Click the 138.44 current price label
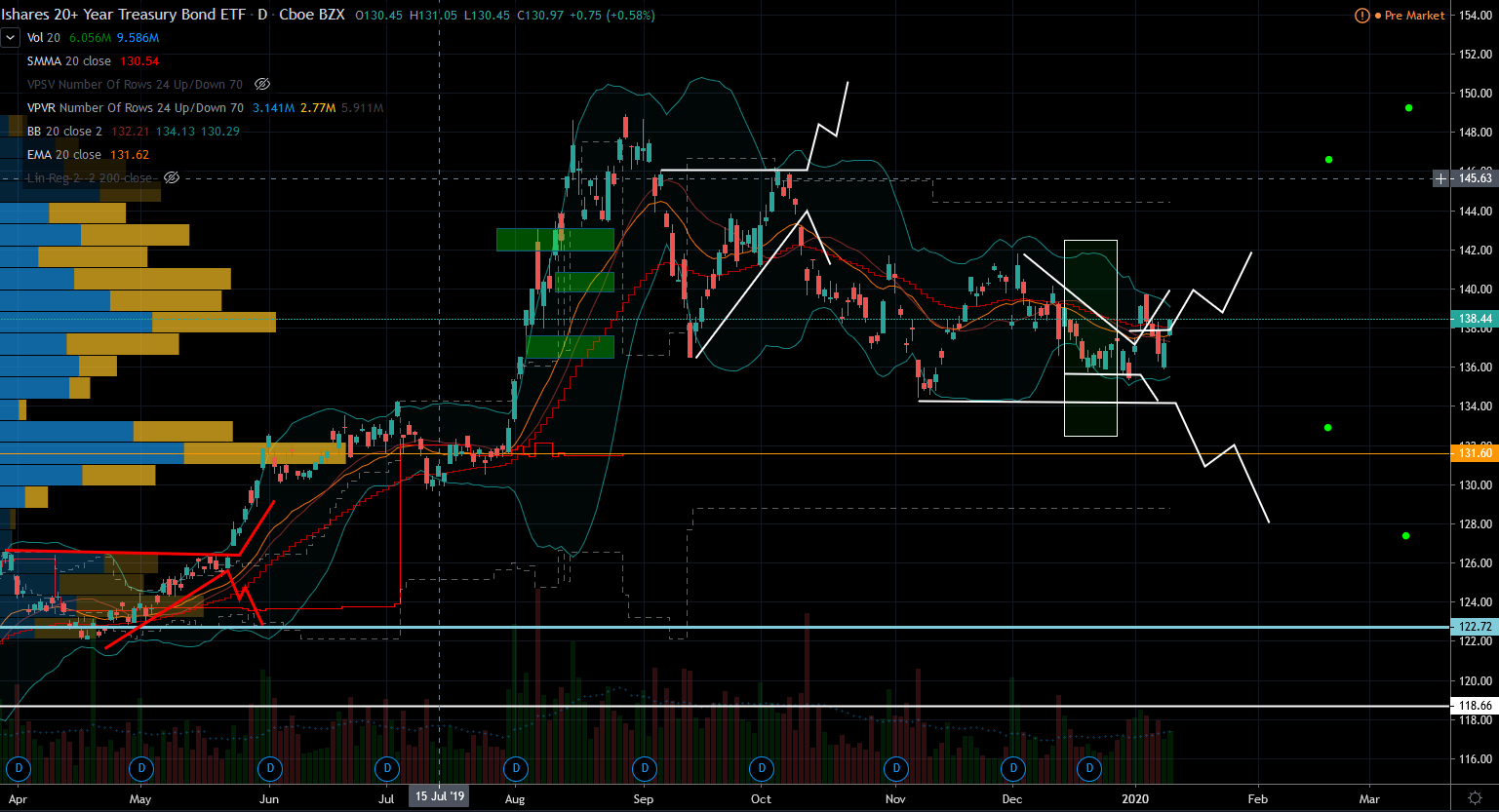This screenshot has height=812, width=1499. (x=1475, y=319)
